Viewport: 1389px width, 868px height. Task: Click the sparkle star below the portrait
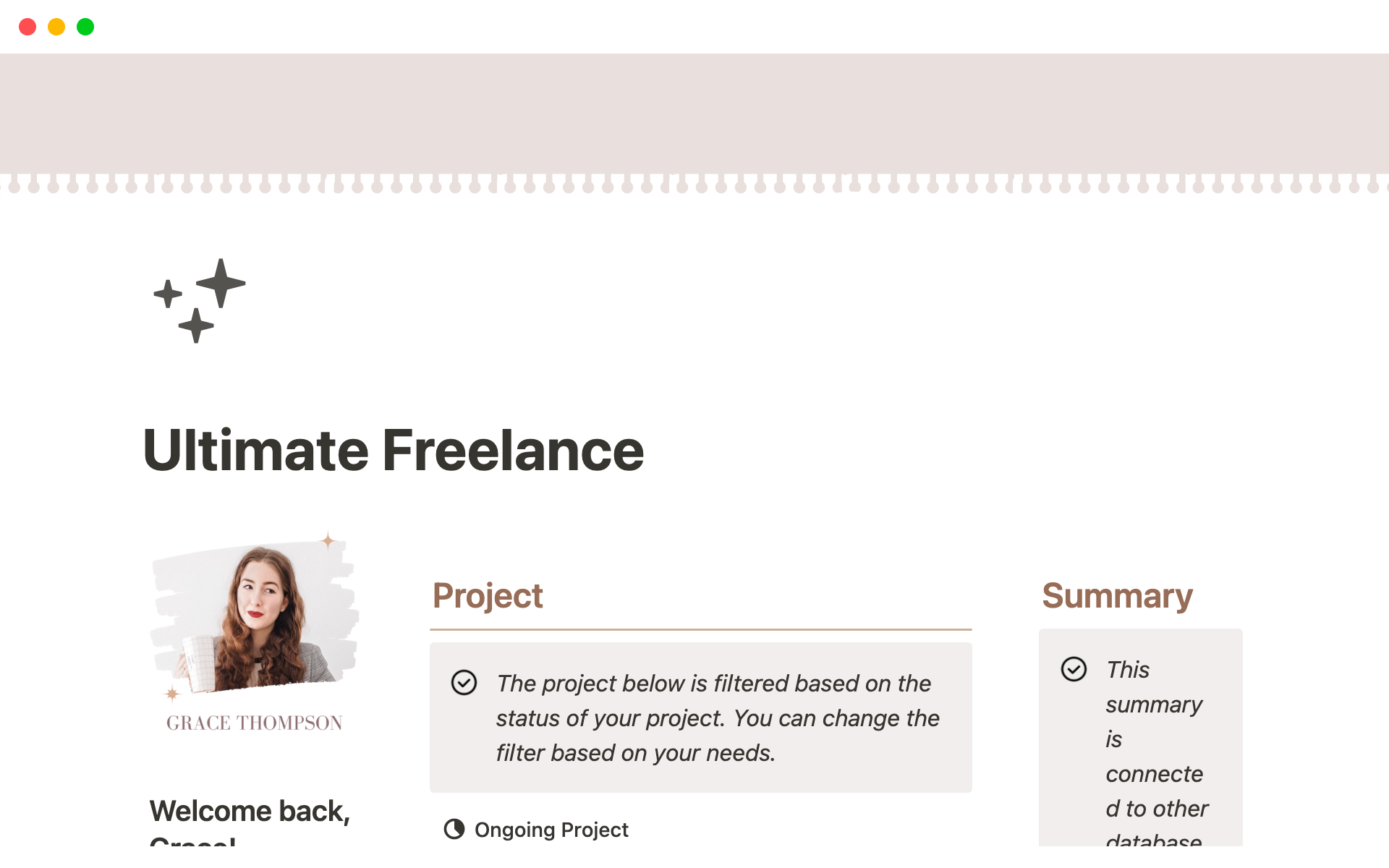pyautogui.click(x=172, y=694)
